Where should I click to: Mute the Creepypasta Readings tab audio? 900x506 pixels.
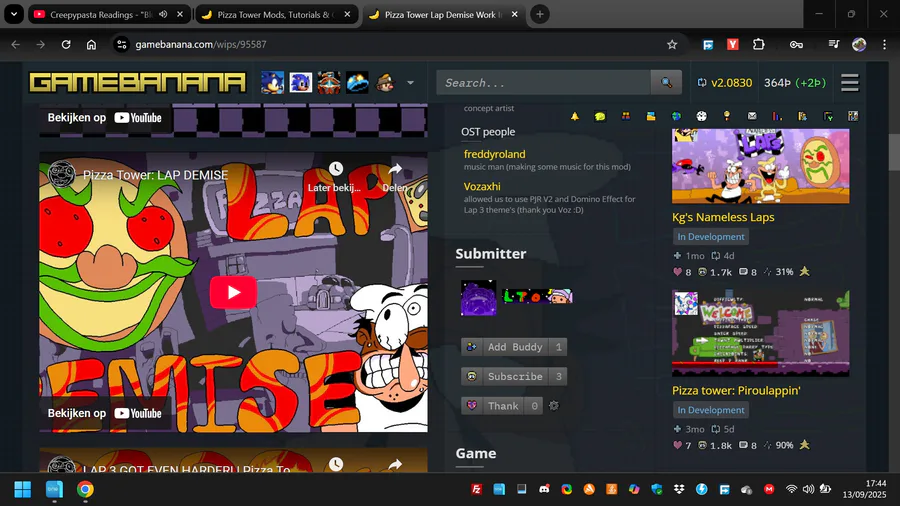click(163, 14)
